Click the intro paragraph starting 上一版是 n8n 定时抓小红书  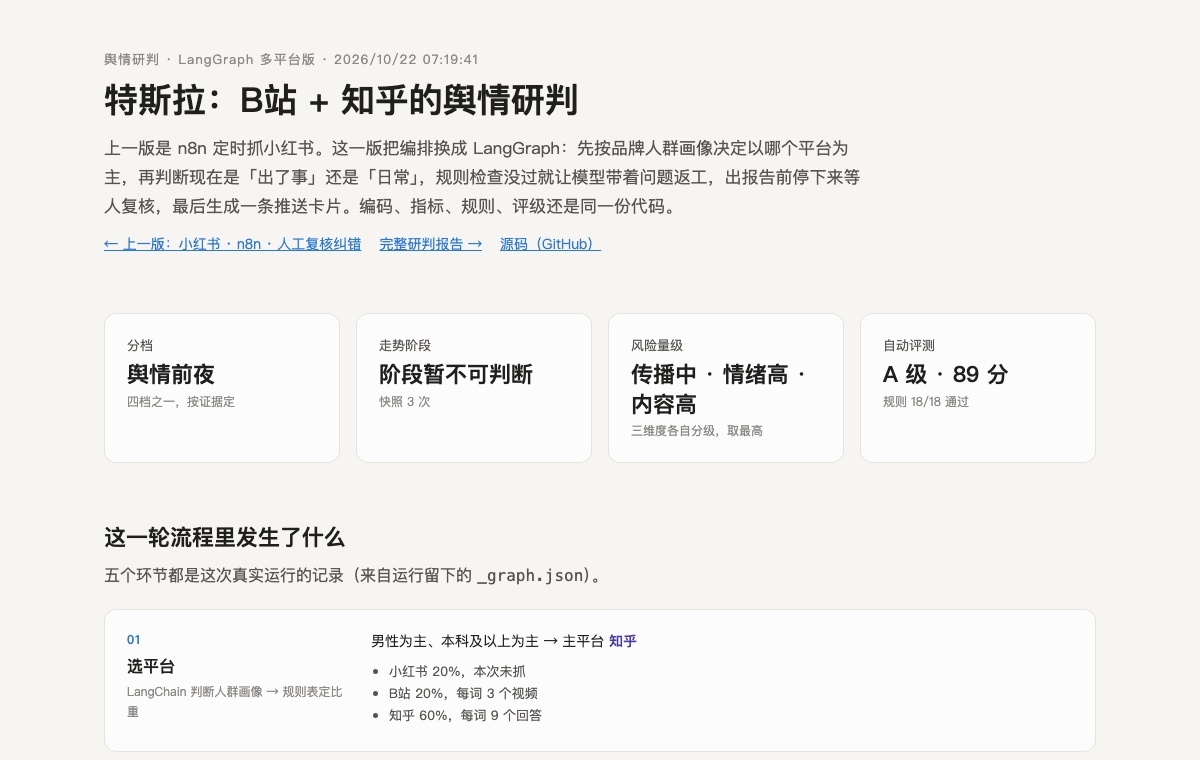tap(482, 178)
